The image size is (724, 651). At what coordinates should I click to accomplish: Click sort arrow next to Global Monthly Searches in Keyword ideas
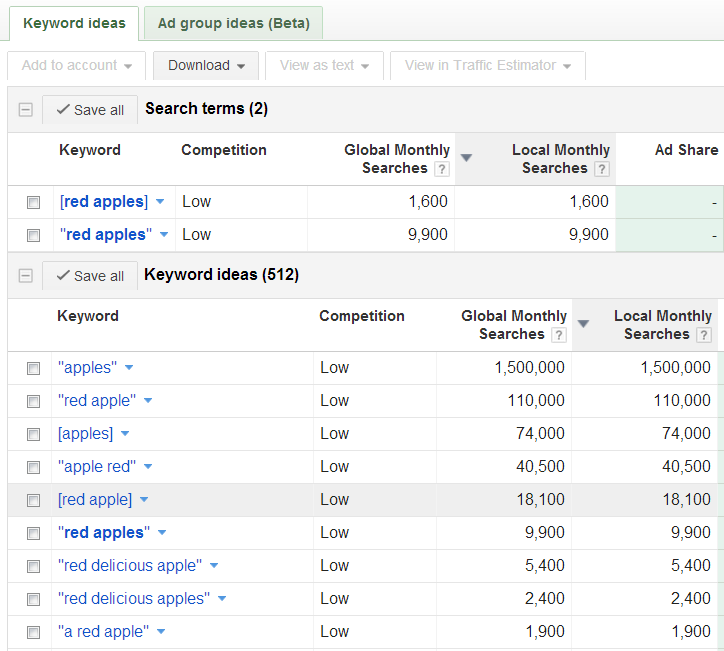click(583, 324)
